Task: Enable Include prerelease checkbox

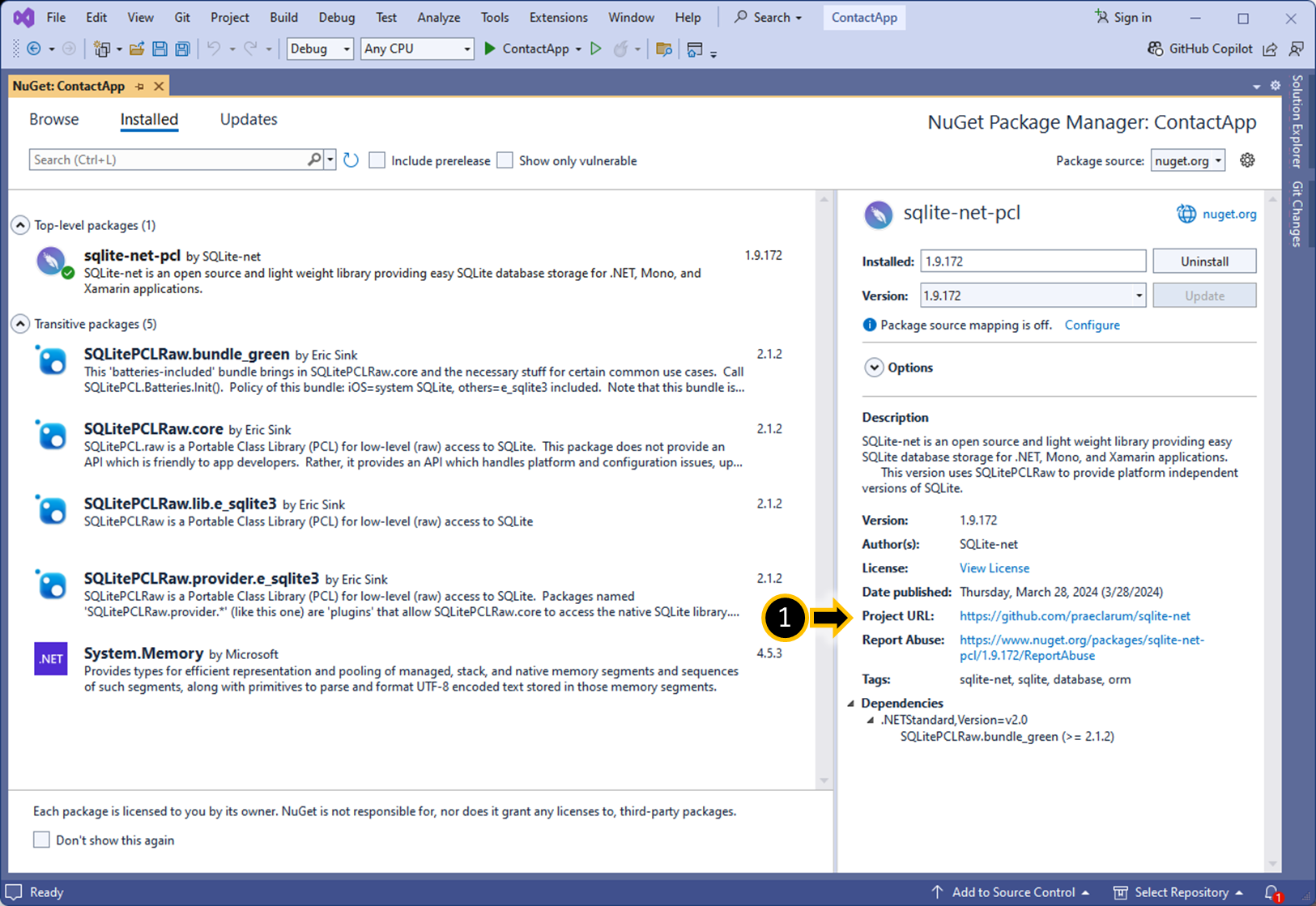Action: (377, 160)
